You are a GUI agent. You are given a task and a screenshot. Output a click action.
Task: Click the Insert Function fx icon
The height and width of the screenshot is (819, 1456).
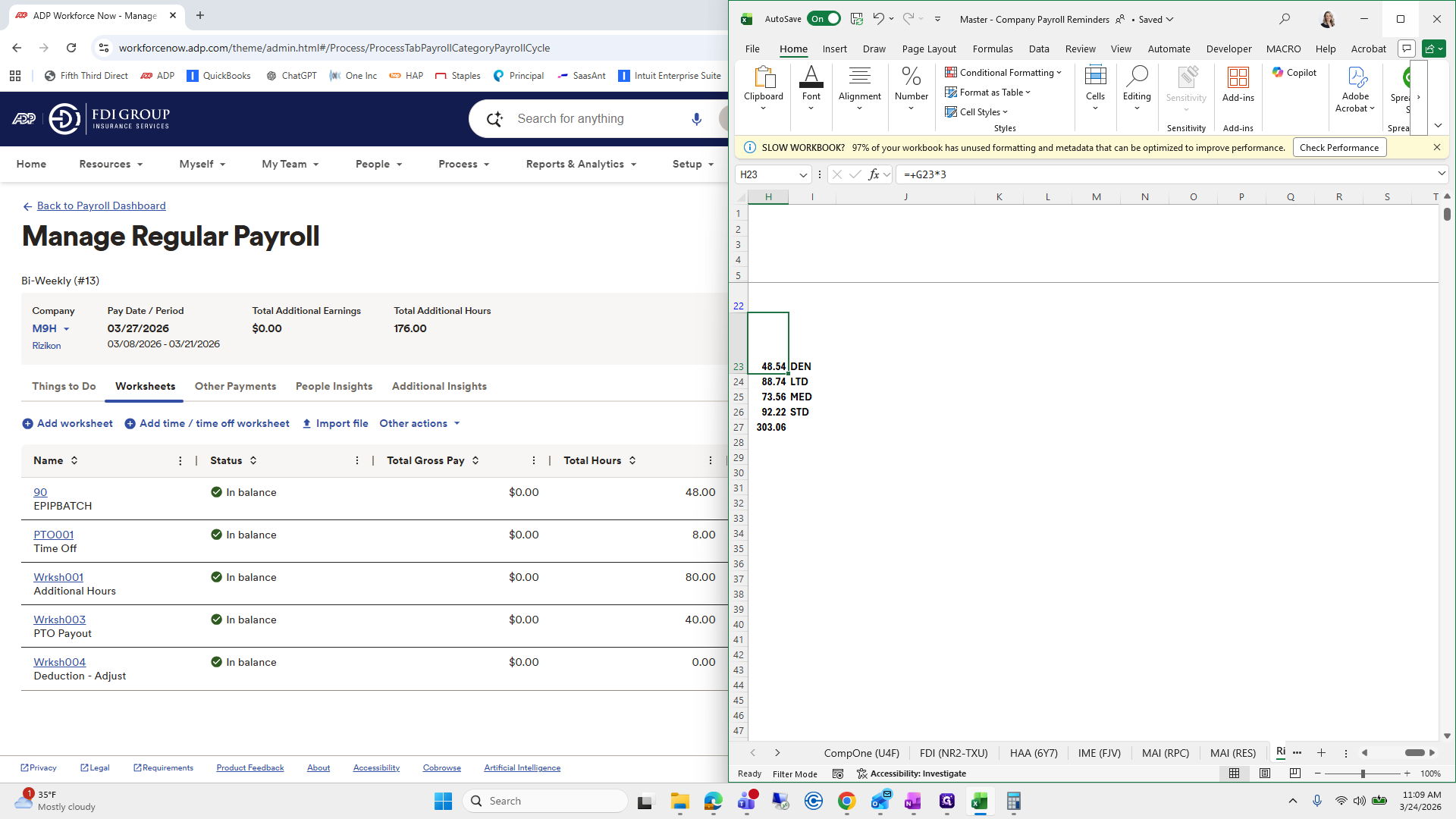[874, 174]
